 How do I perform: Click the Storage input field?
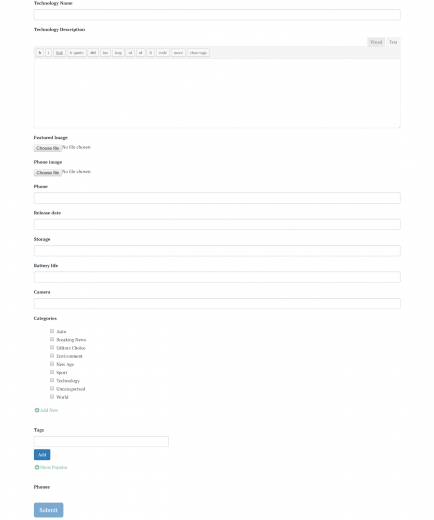(217, 251)
